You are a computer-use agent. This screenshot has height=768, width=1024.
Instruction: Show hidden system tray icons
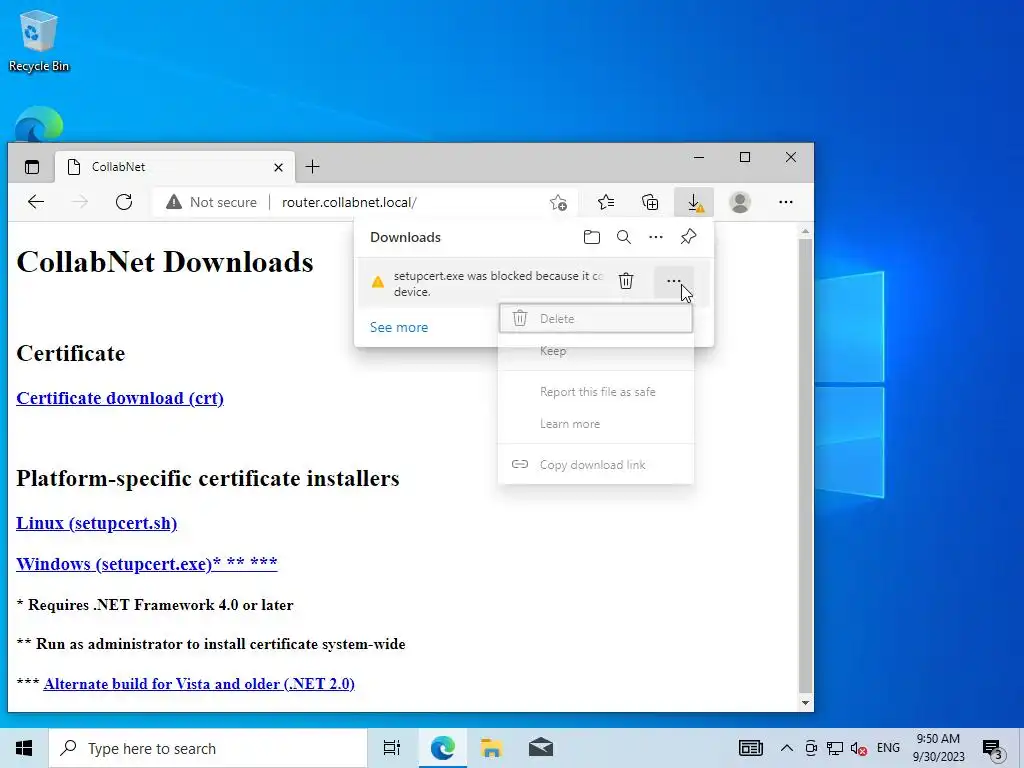(787, 748)
